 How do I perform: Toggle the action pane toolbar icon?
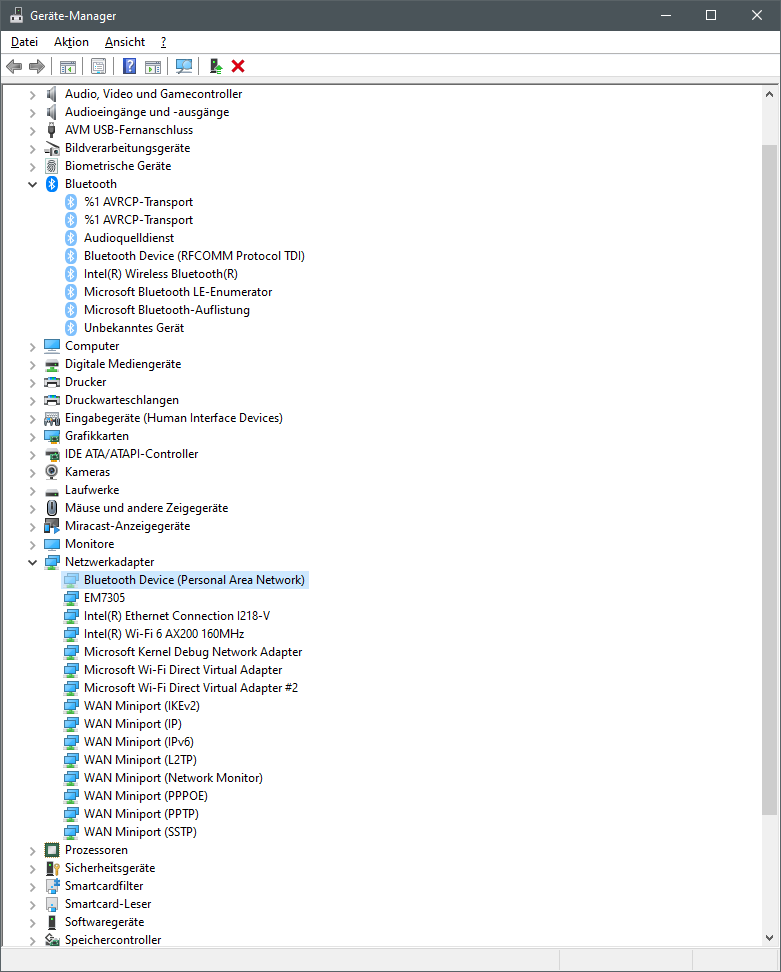tap(152, 66)
